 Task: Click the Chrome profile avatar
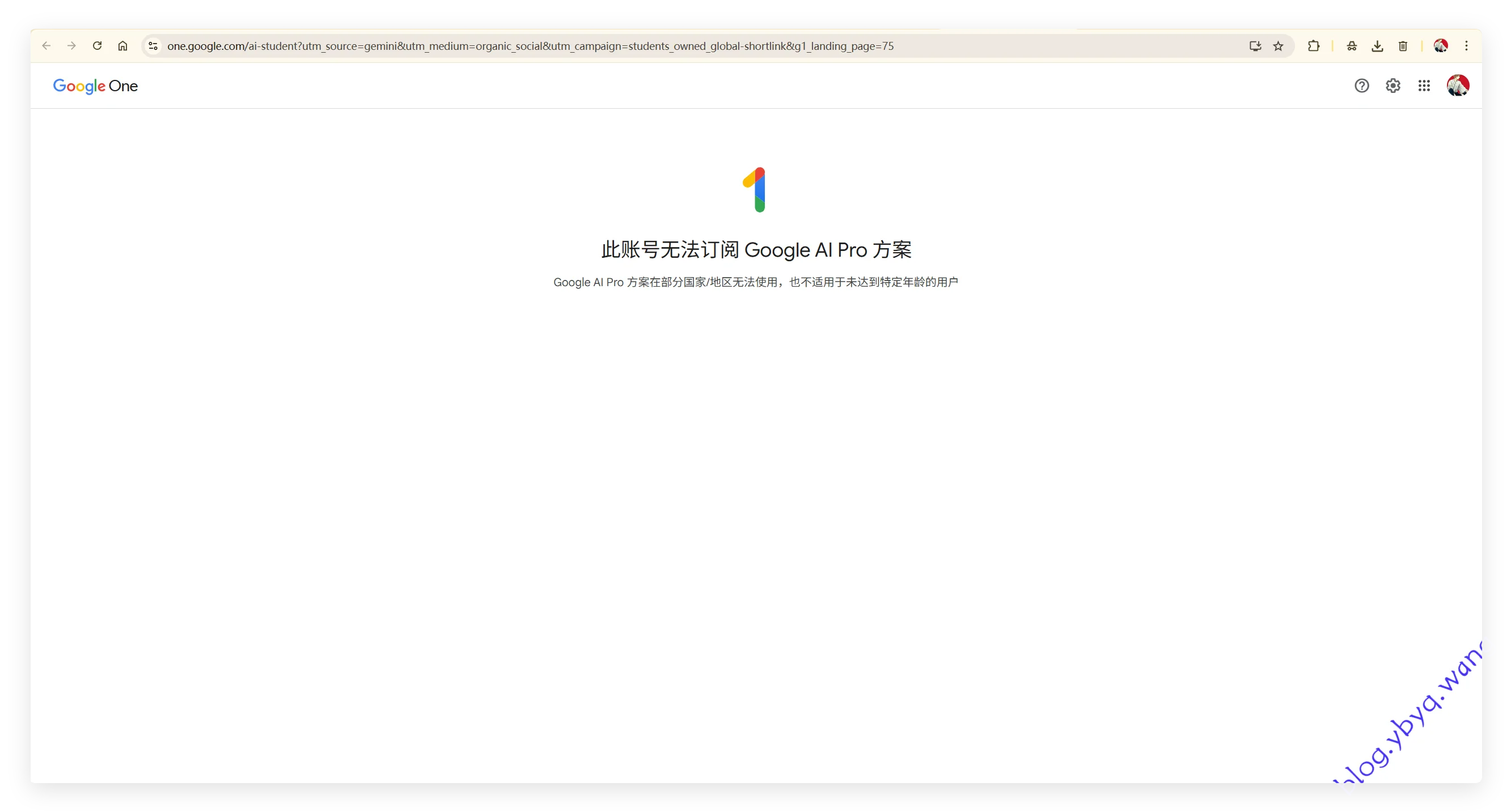[x=1441, y=46]
